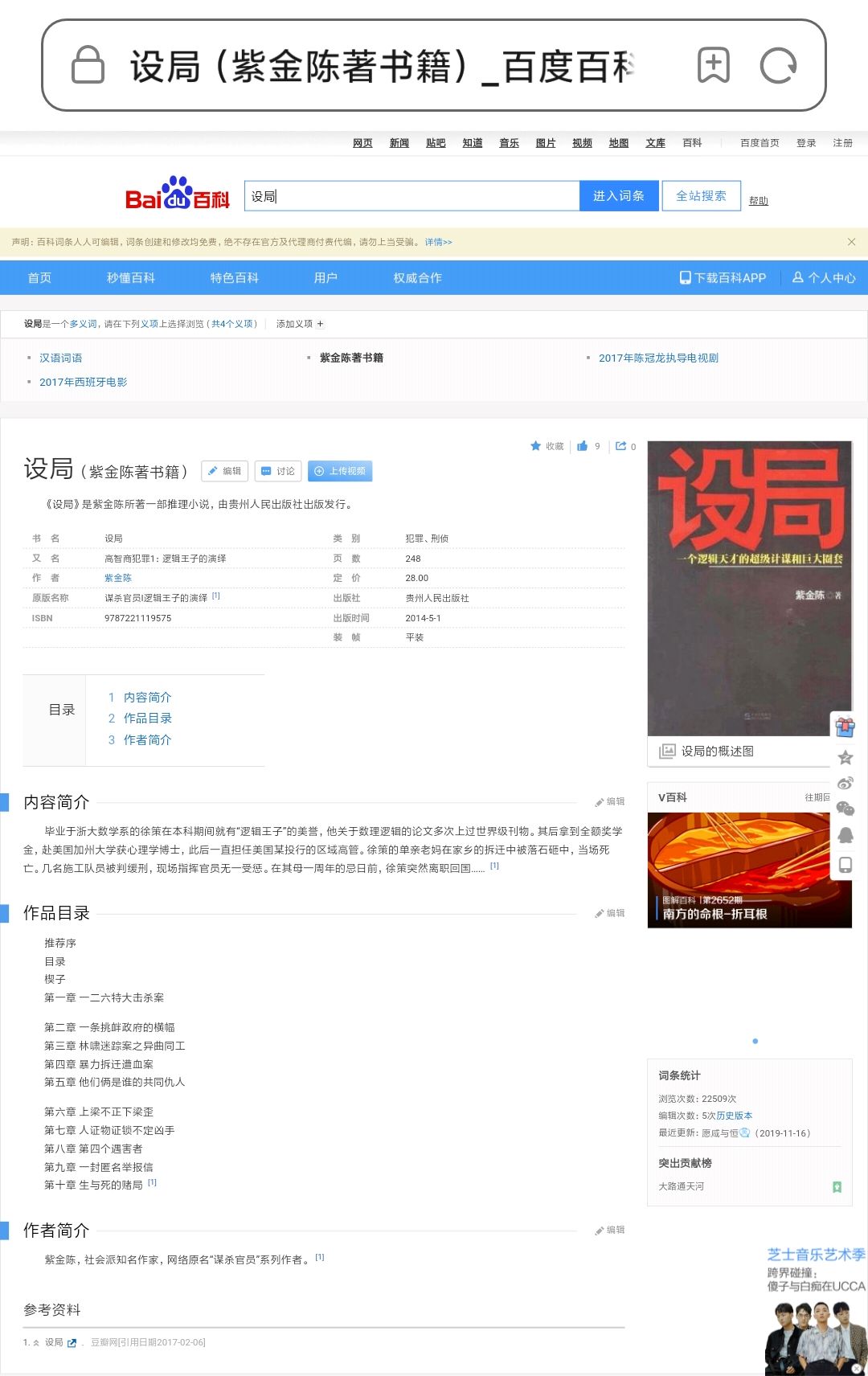The width and height of the screenshot is (868, 1376).
Task: Open the 知道 top link
Action: pos(473,143)
